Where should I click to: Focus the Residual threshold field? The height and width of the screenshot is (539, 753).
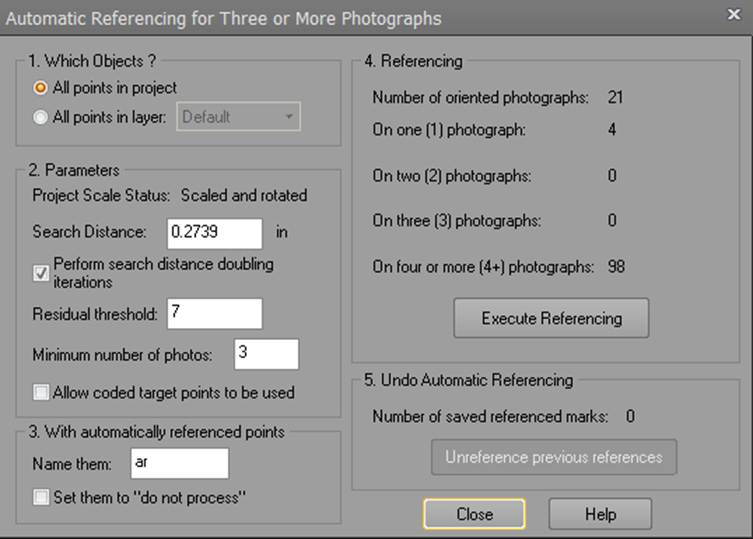coord(214,314)
